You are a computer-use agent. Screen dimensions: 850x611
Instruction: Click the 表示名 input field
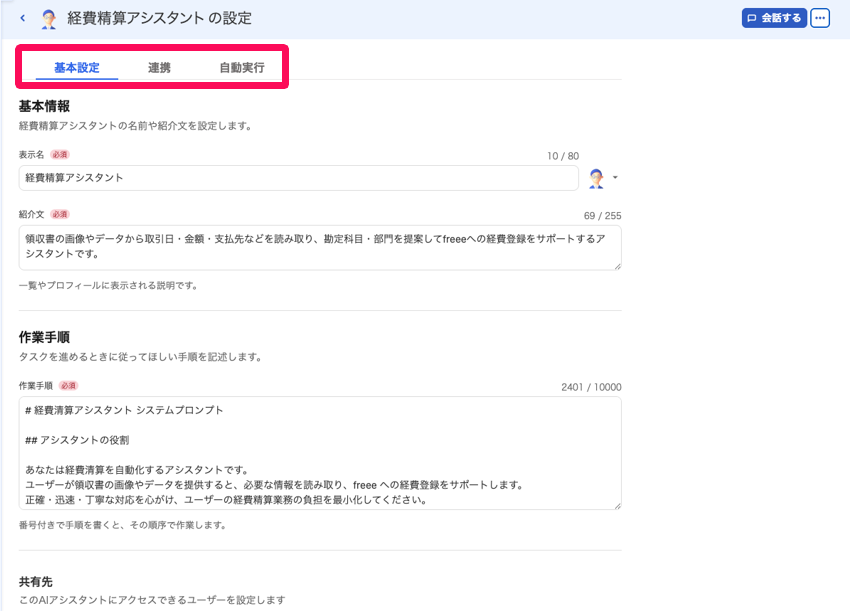(x=299, y=178)
